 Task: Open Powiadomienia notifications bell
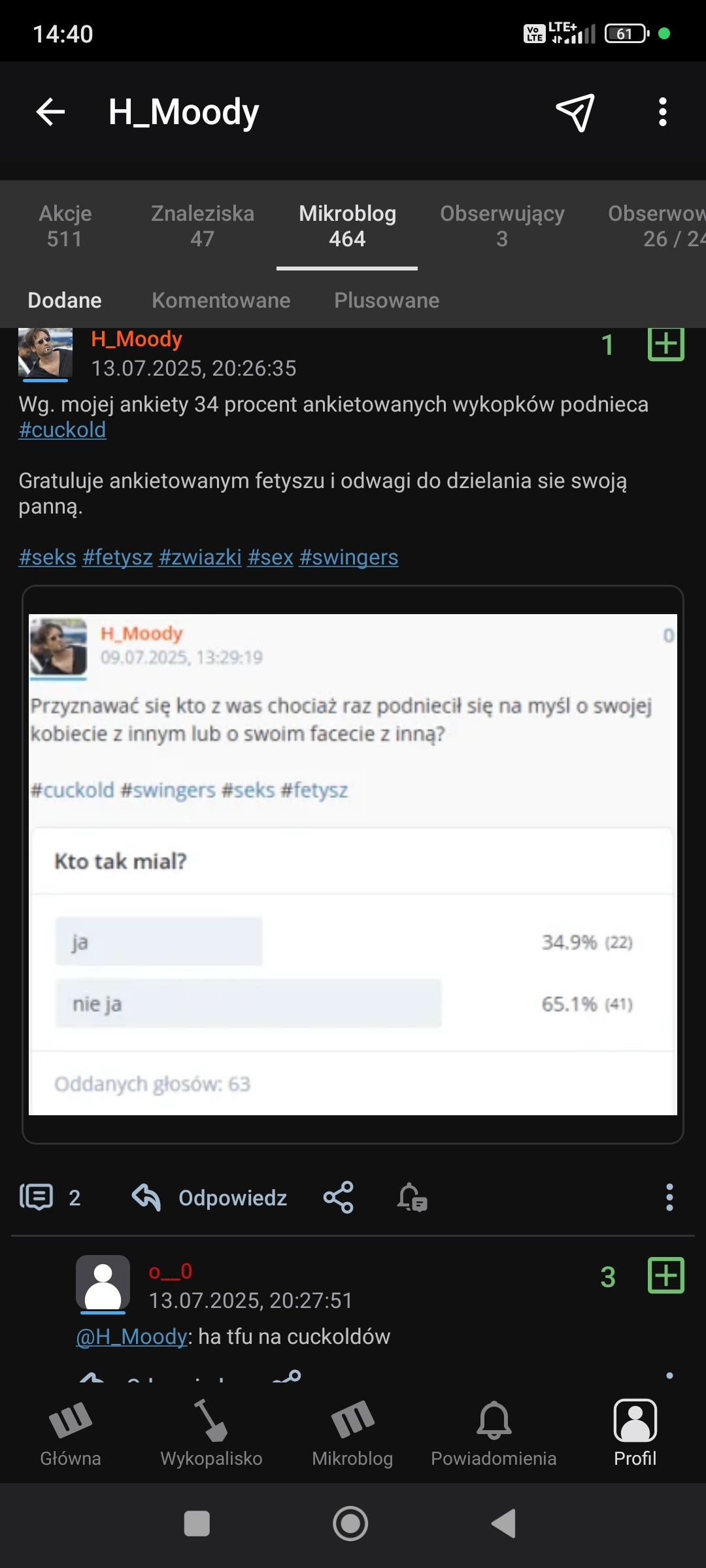[x=494, y=1434]
